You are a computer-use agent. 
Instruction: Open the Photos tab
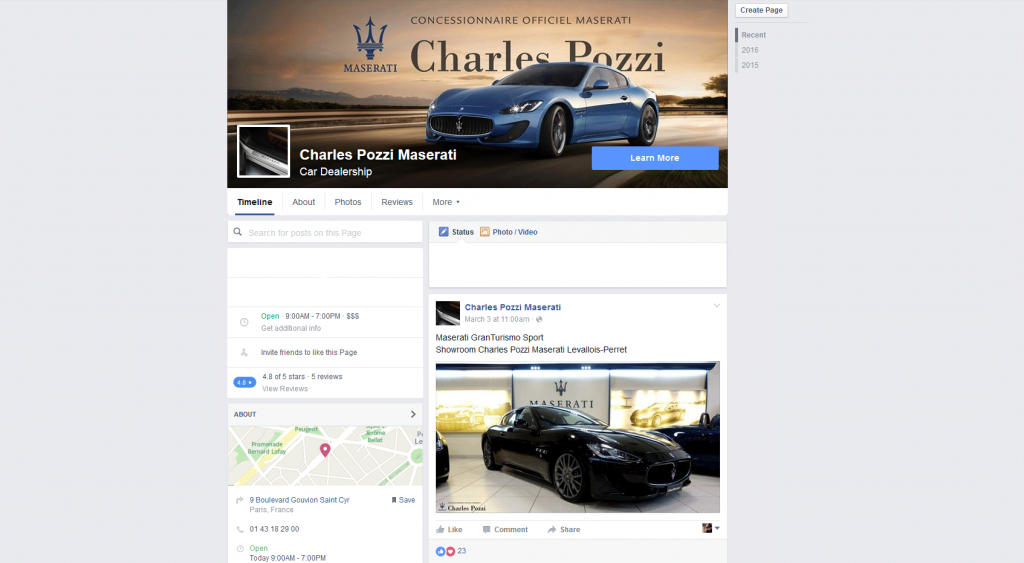click(x=347, y=202)
